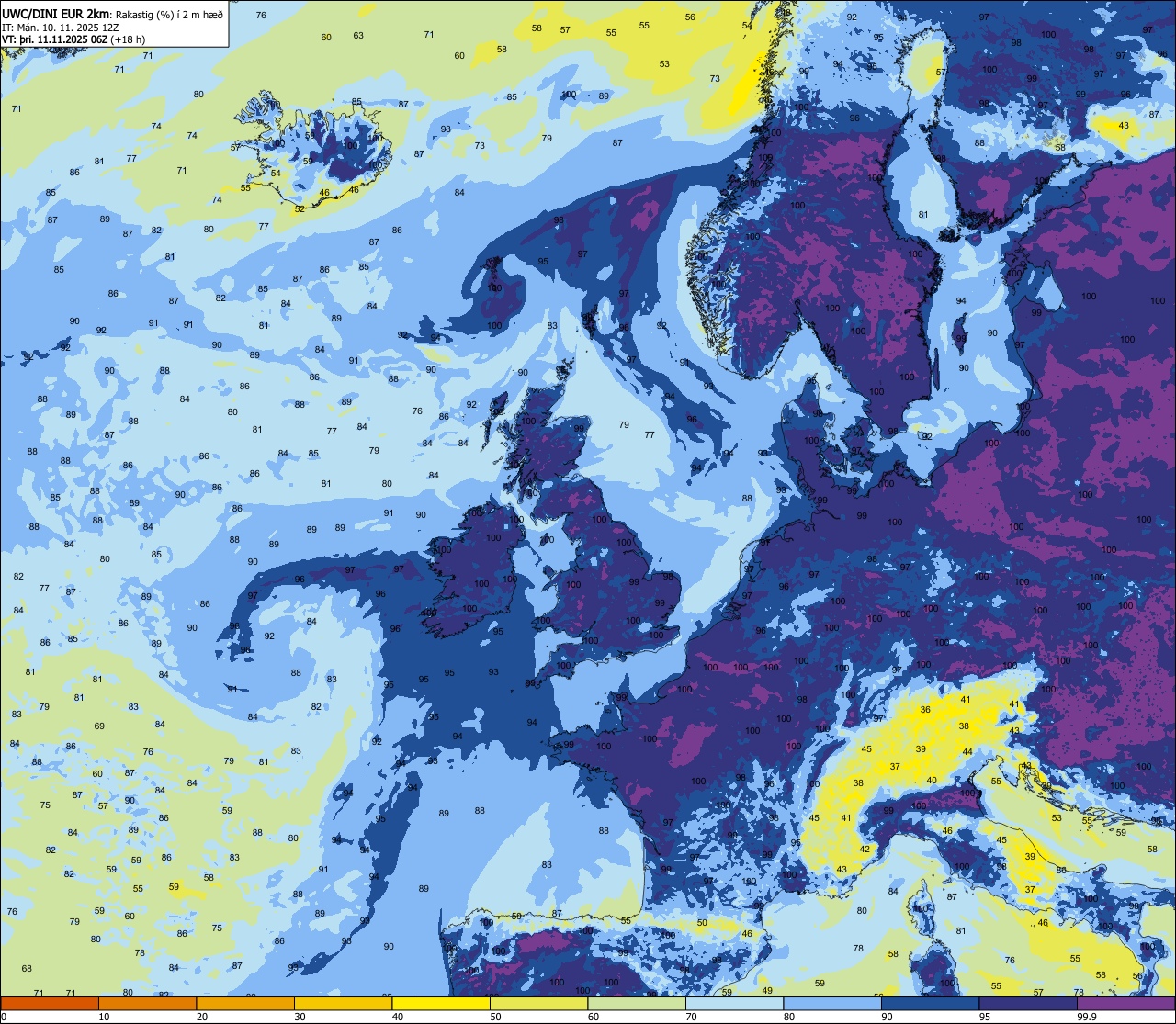Image resolution: width=1176 pixels, height=1024 pixels.
Task: Click the "95" label under the legend bar
Action: (x=985, y=1017)
